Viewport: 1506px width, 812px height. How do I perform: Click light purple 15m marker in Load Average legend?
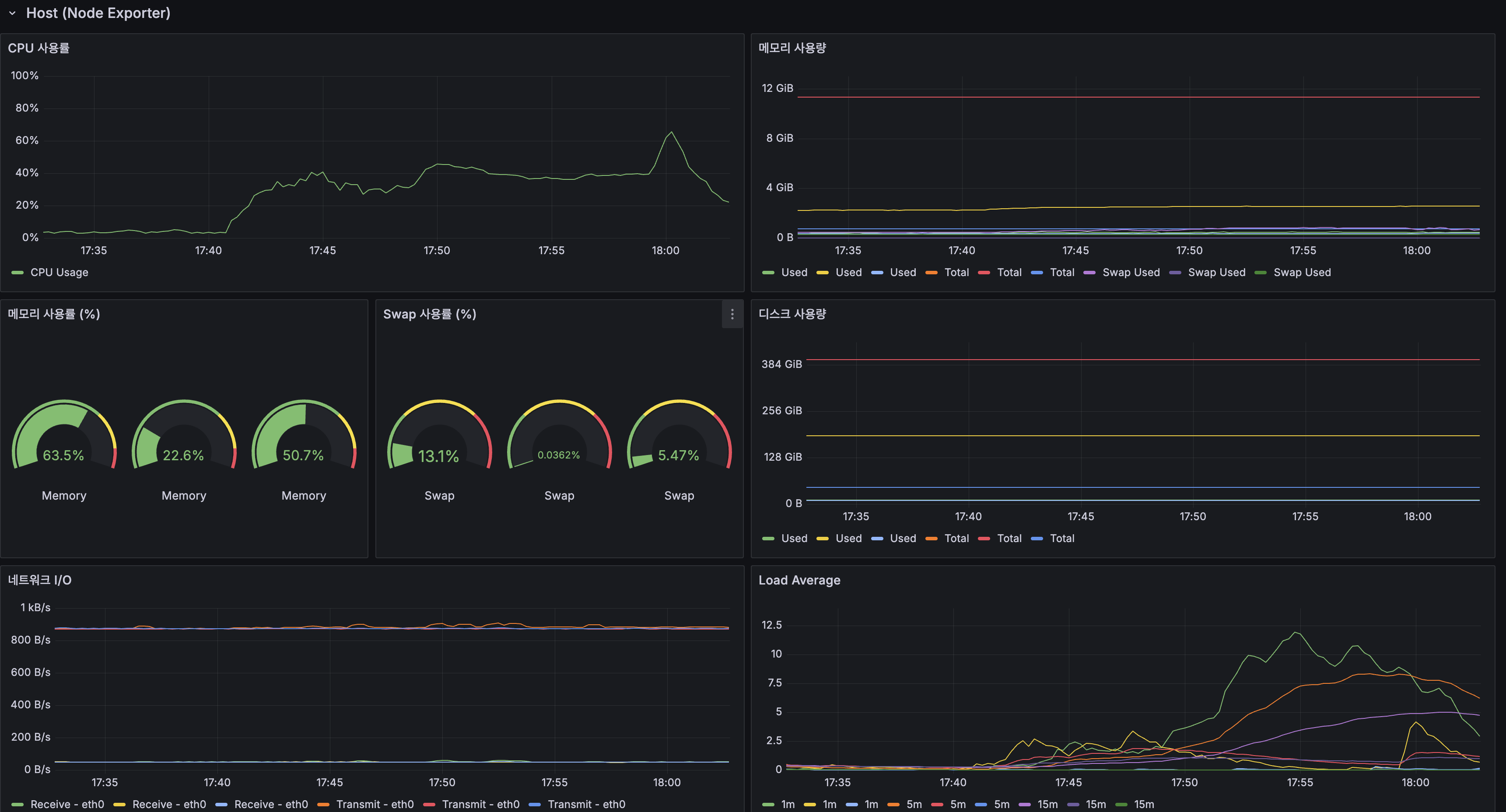click(1024, 805)
